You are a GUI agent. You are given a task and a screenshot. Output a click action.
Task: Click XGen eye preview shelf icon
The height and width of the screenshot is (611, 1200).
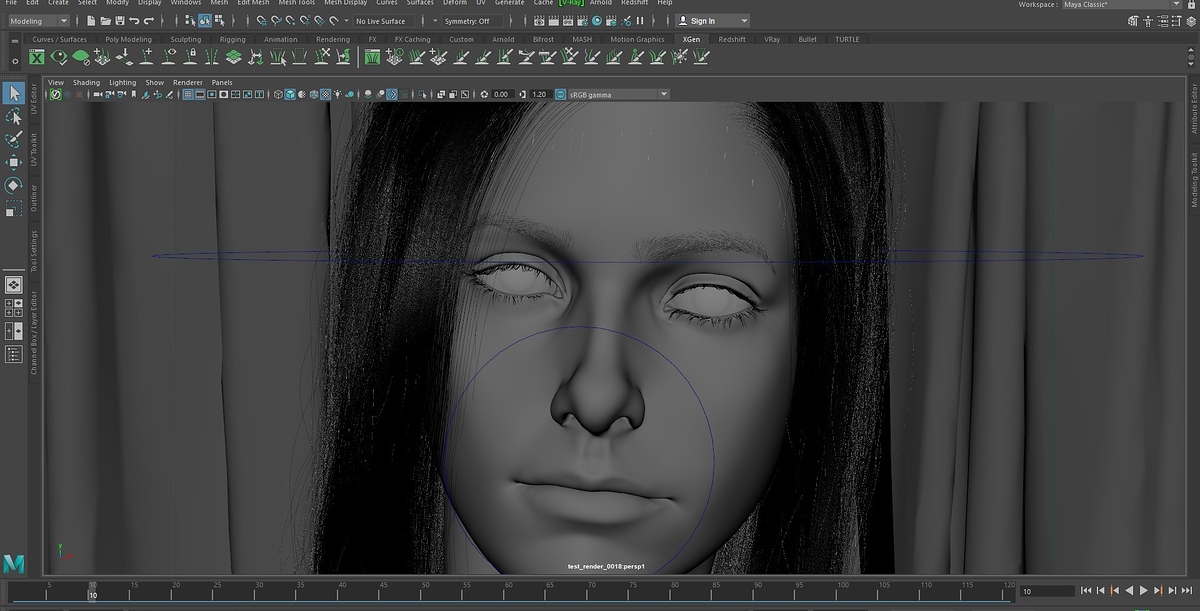click(x=58, y=57)
